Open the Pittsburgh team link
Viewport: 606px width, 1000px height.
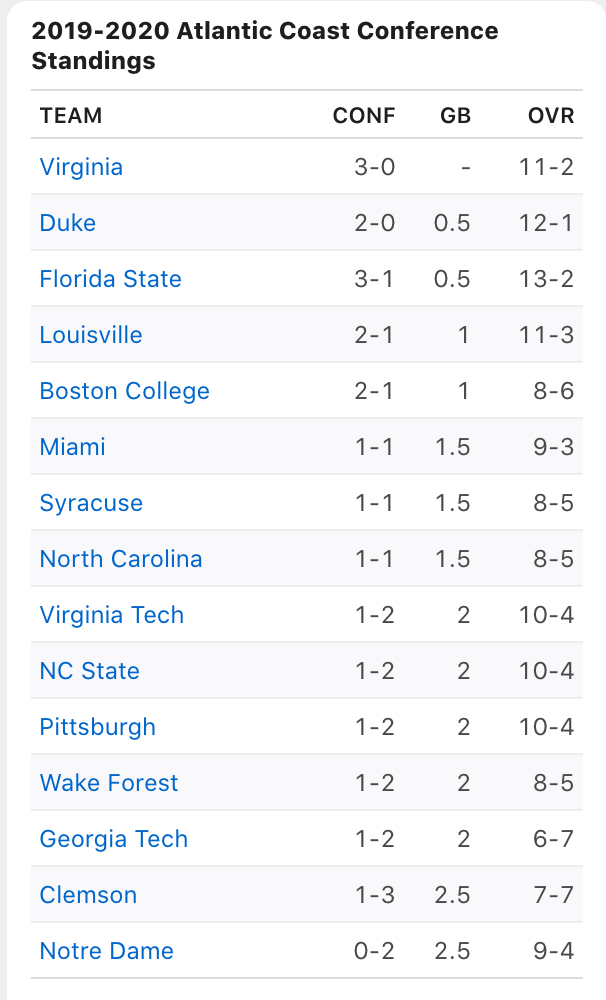[x=98, y=727]
